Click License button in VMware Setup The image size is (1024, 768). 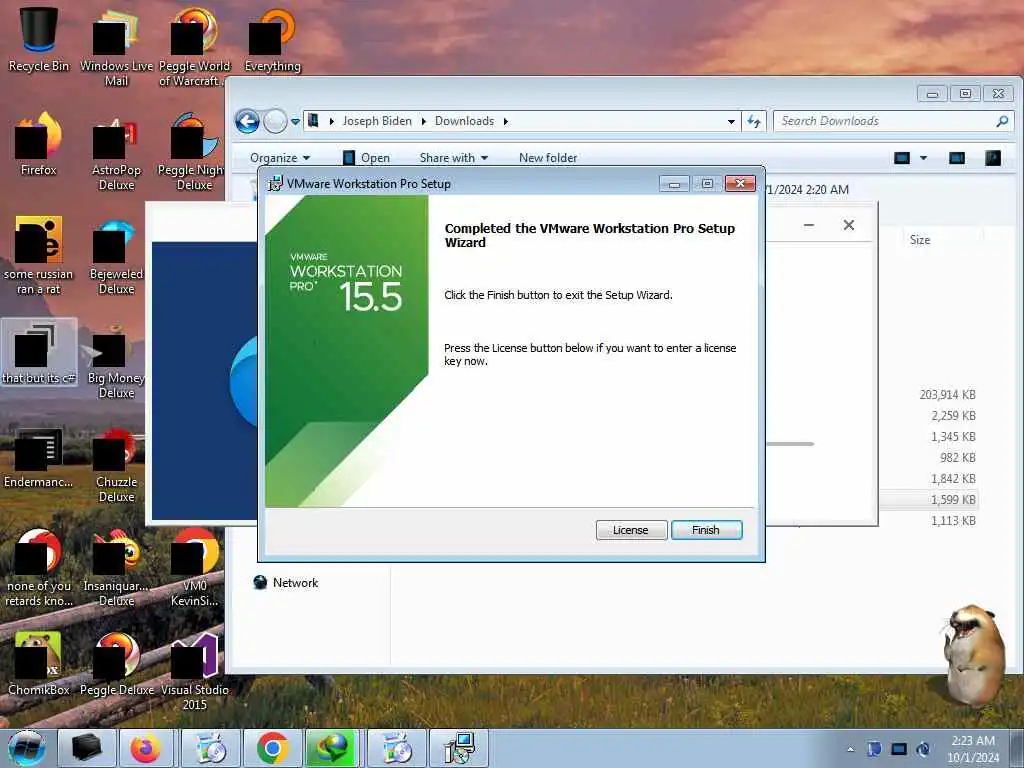[x=631, y=530]
